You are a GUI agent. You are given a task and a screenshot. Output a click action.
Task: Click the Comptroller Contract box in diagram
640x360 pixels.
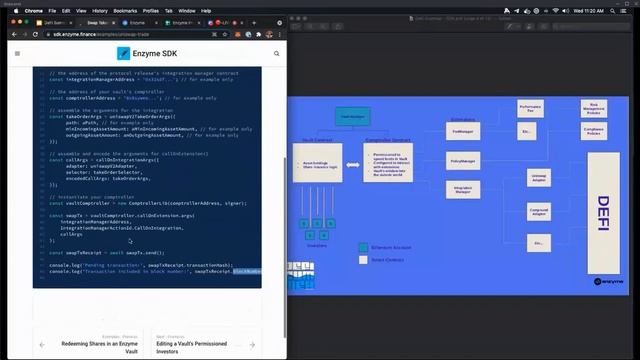coord(388,162)
